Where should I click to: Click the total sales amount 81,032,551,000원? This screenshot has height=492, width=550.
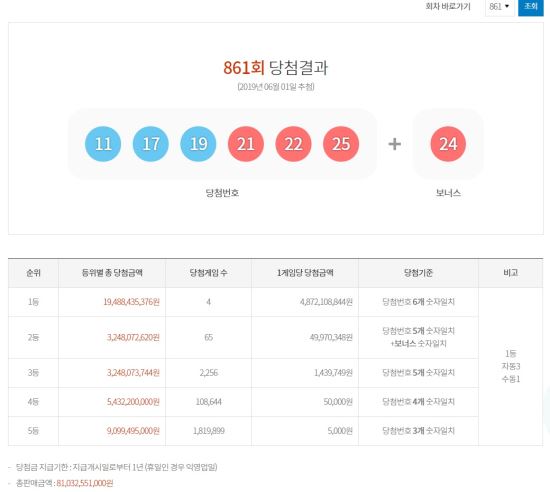[x=85, y=483]
